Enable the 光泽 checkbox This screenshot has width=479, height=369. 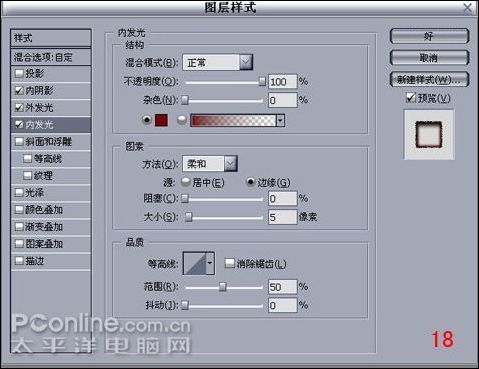tap(19, 192)
